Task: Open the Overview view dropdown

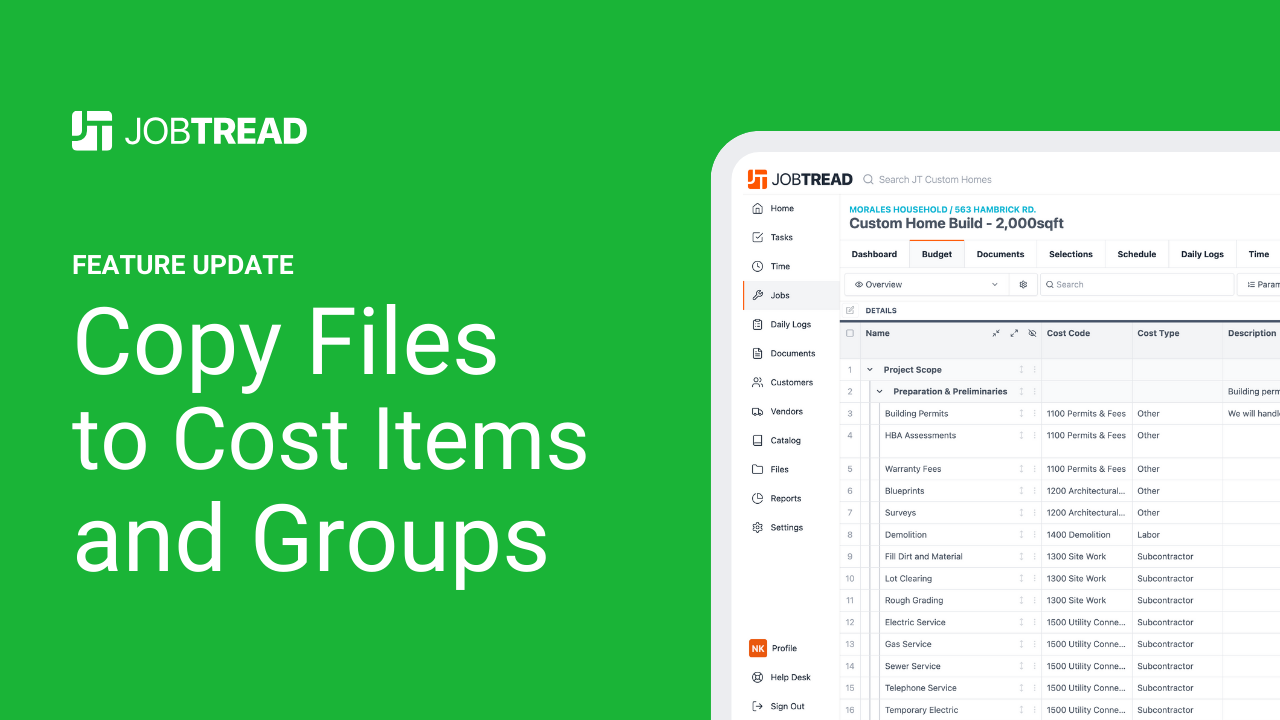Action: point(925,284)
